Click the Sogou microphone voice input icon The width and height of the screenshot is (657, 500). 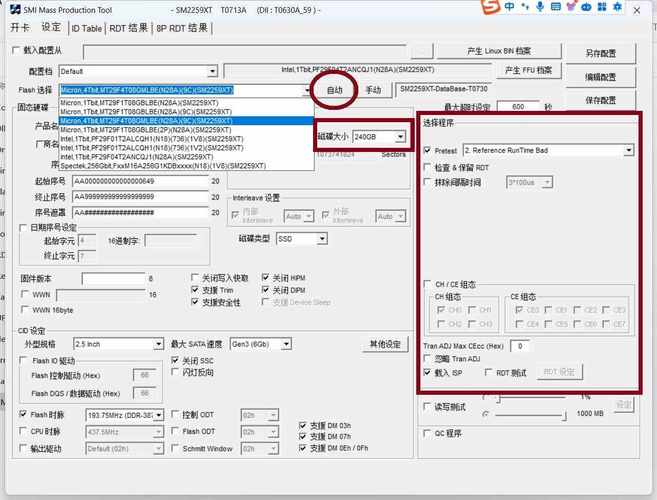click(x=541, y=8)
